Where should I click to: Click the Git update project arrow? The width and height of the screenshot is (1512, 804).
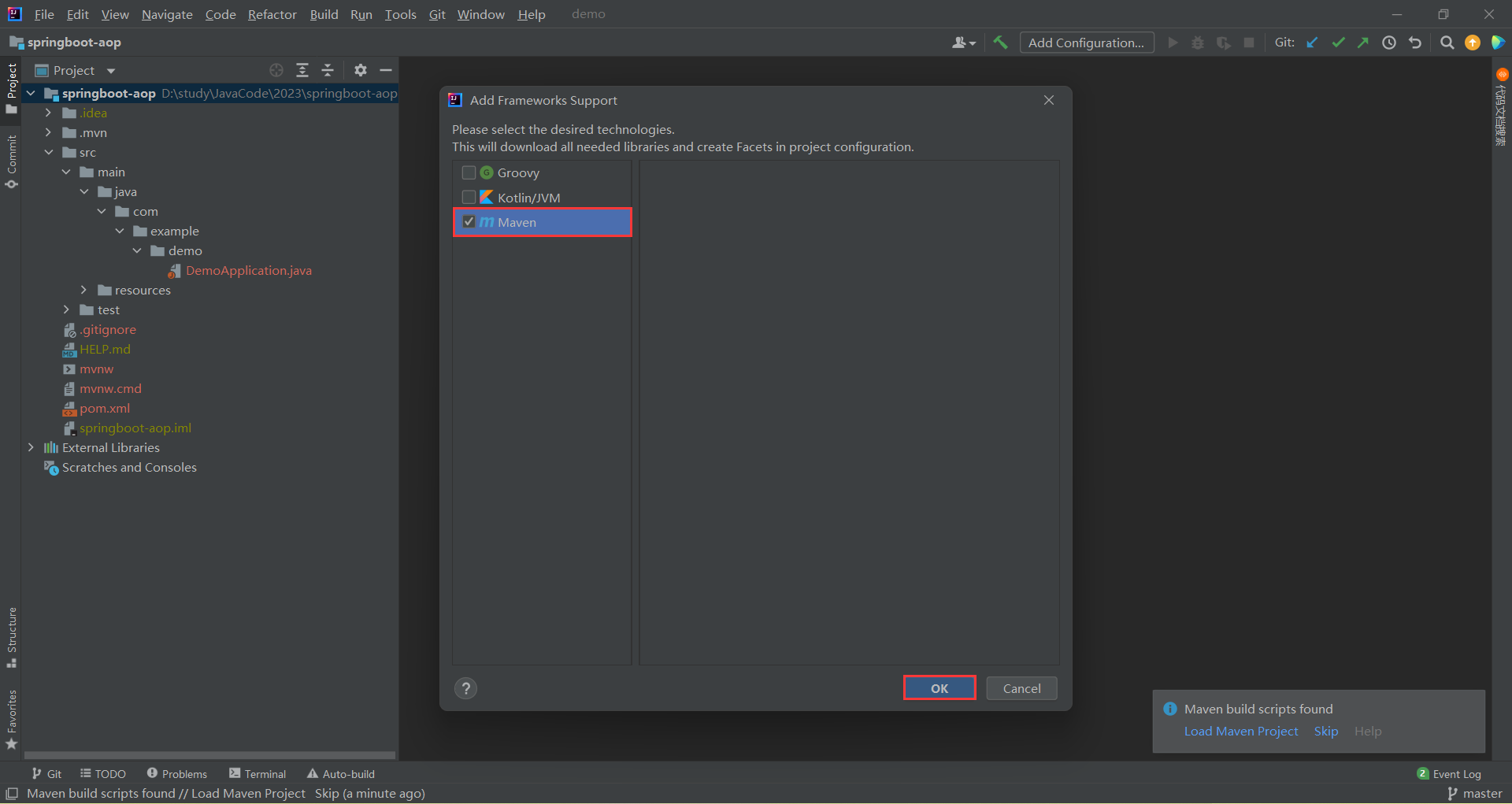1312,43
